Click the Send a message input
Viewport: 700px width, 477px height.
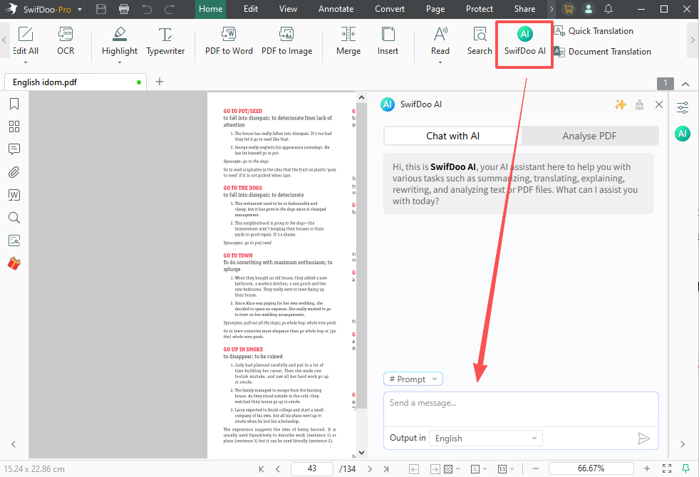point(521,409)
